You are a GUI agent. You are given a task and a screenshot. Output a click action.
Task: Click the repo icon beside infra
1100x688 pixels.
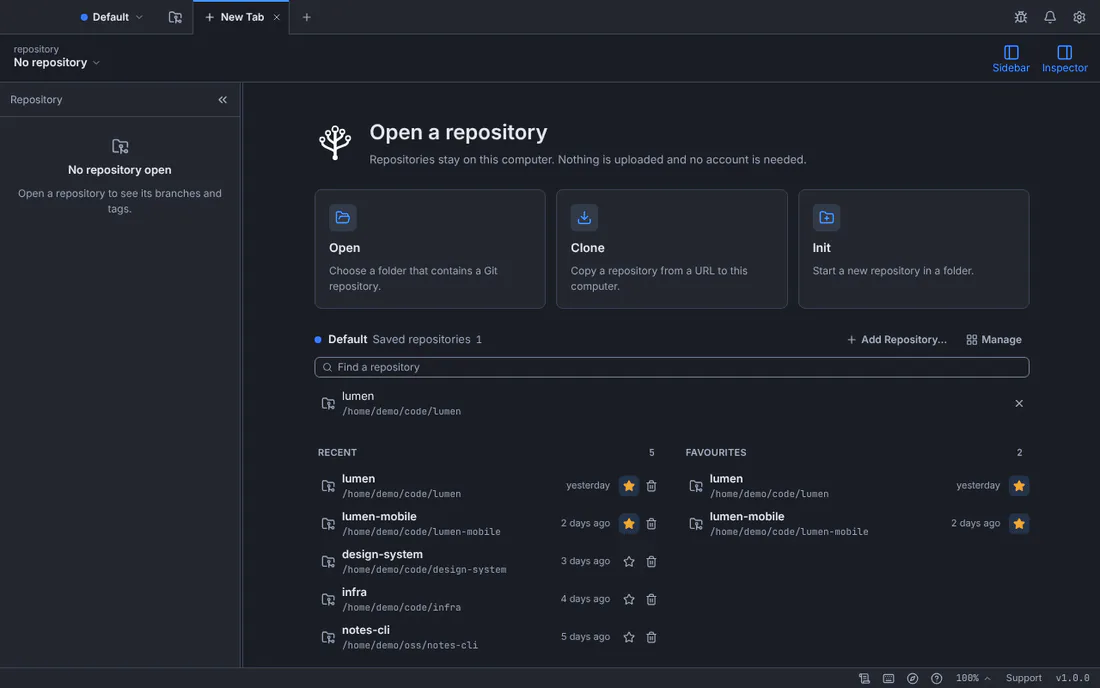pyautogui.click(x=328, y=600)
